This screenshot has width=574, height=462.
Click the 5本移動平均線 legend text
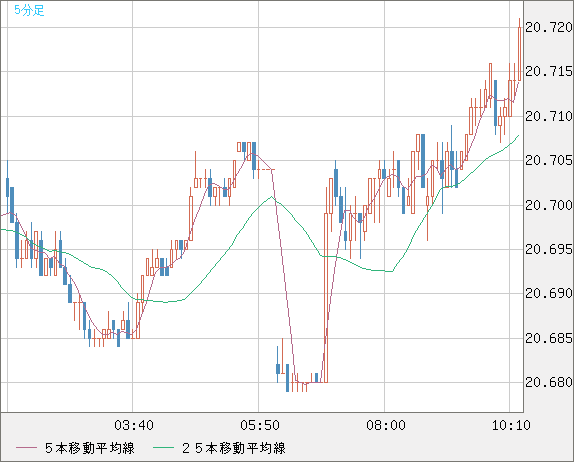(x=90, y=448)
